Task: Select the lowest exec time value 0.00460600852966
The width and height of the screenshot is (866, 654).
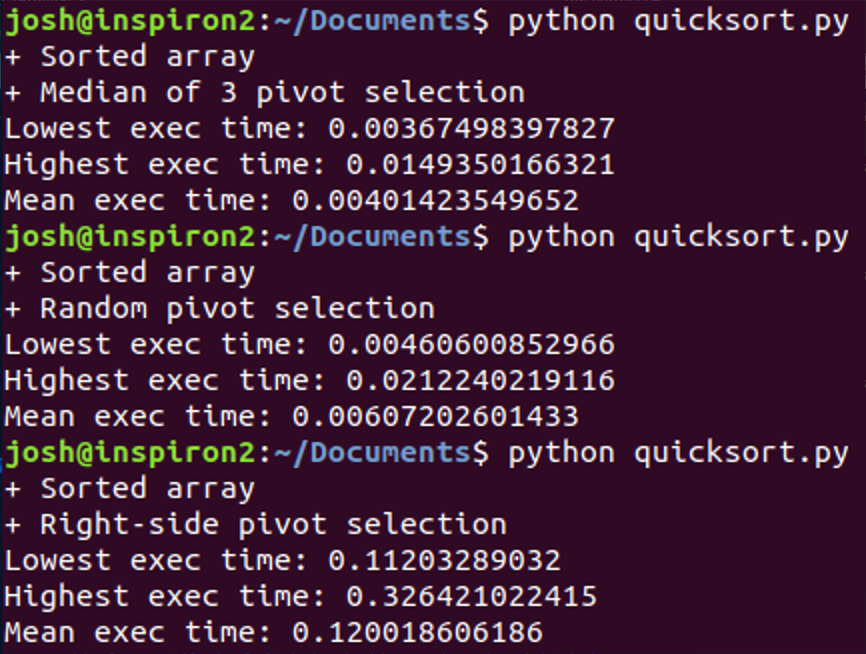Action: pyautogui.click(x=471, y=345)
